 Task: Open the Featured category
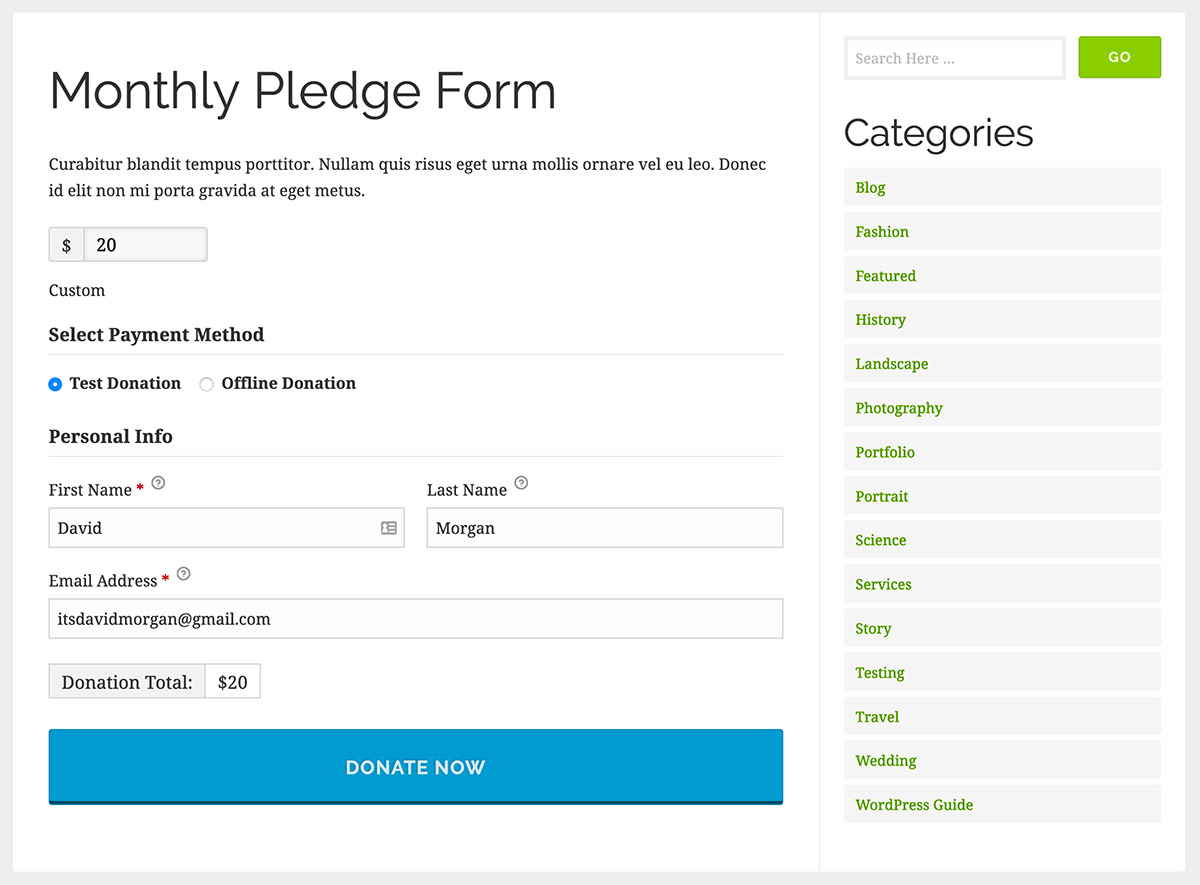[886, 276]
